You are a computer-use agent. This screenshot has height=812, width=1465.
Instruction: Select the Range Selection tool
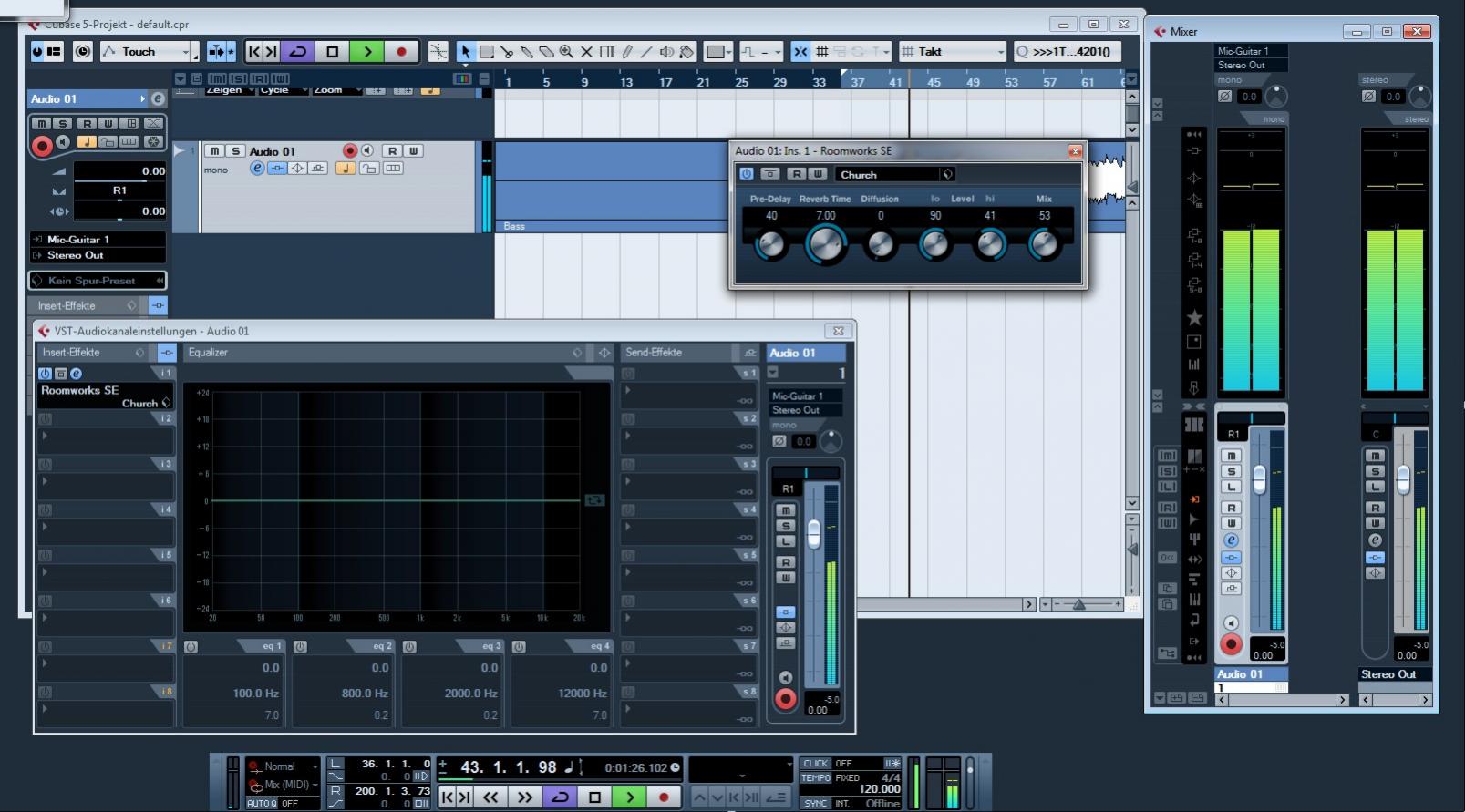click(x=487, y=52)
